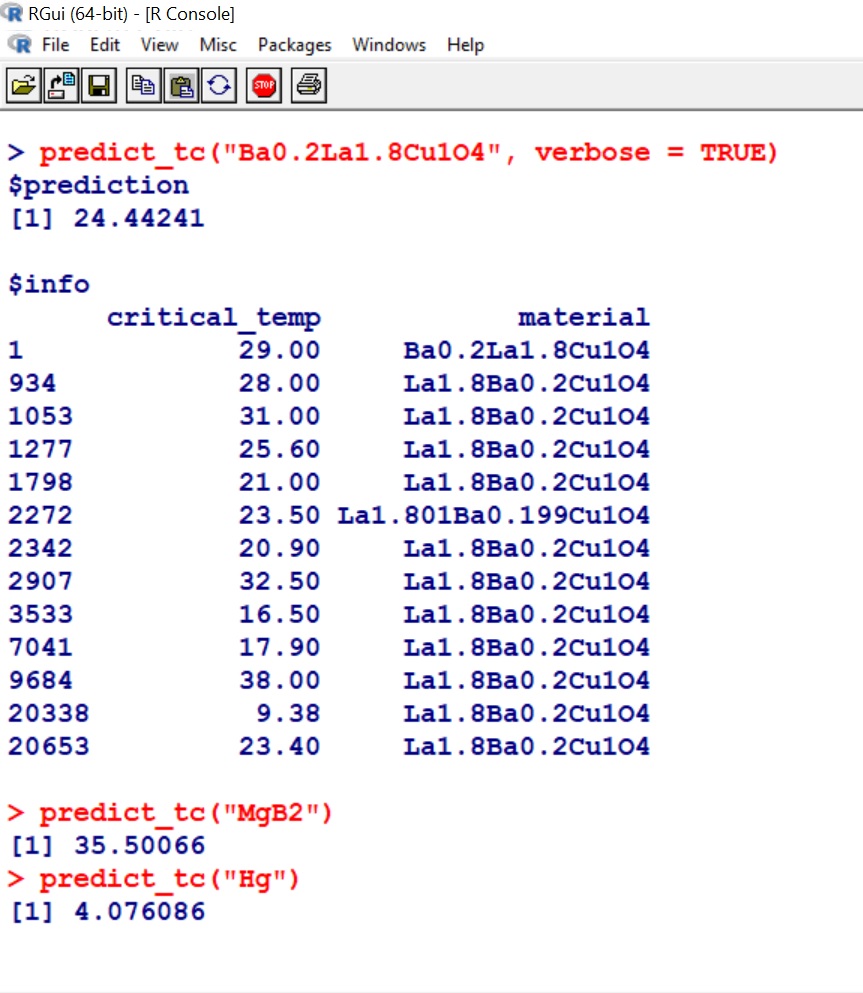The width and height of the screenshot is (863, 993).
Task: Click critical temp 9.38 value
Action: pyautogui.click(x=288, y=712)
